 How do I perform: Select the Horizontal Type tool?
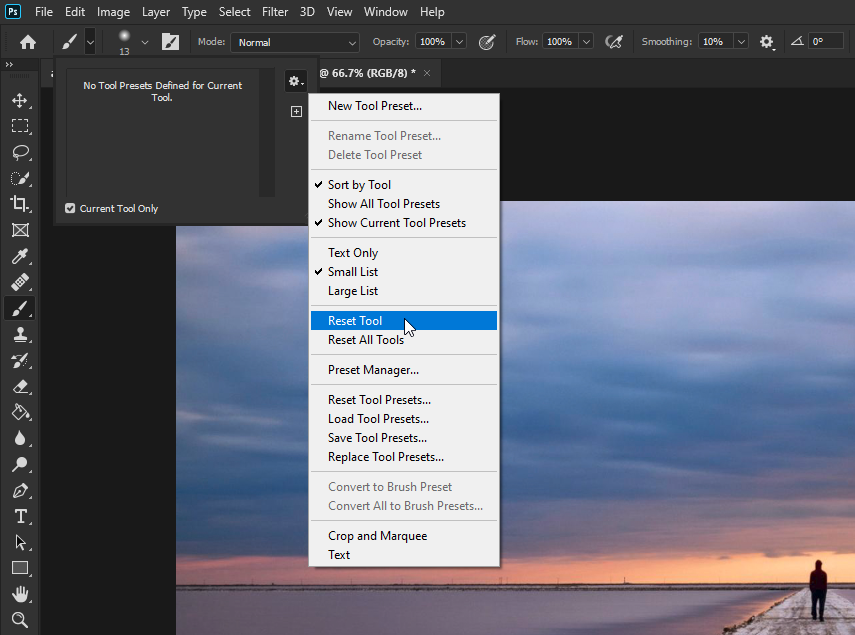coord(19,516)
